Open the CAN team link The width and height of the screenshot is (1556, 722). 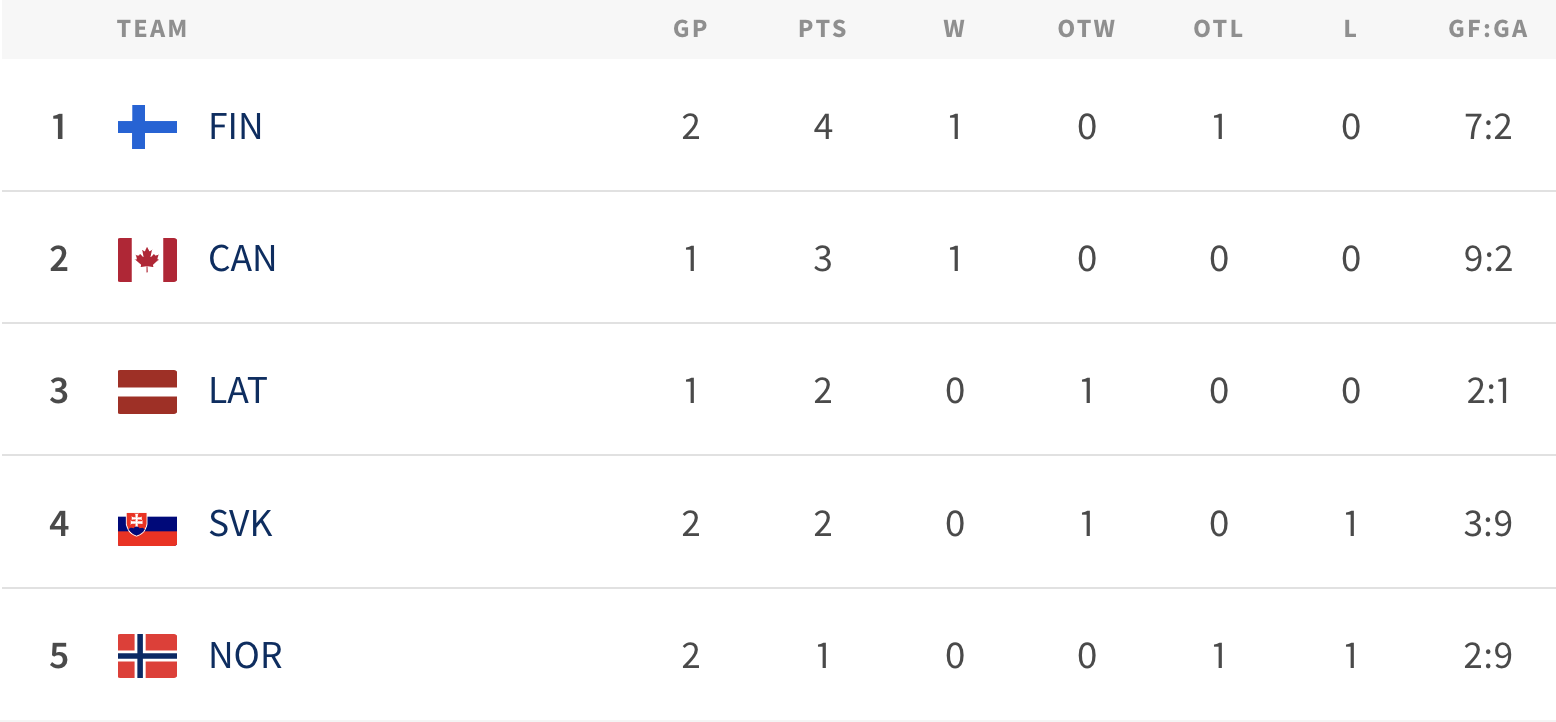click(242, 259)
